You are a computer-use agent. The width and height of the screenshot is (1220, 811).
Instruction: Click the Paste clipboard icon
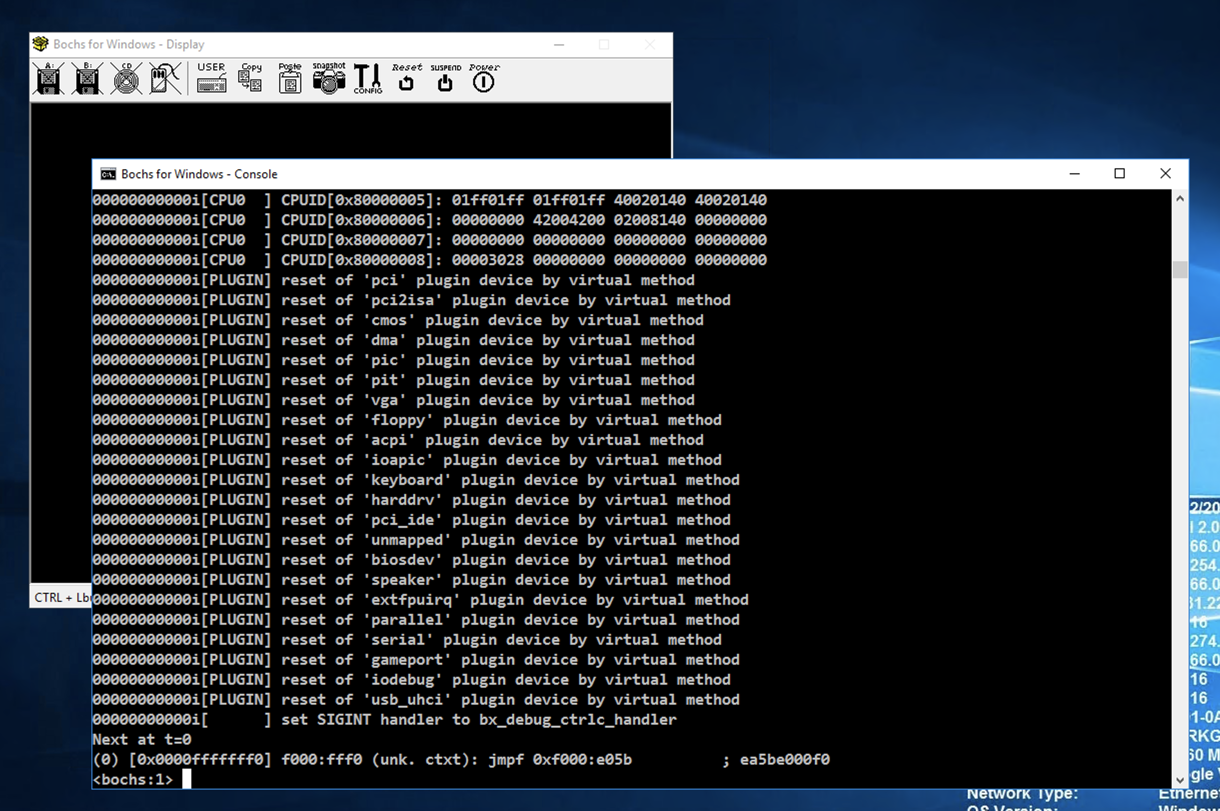pyautogui.click(x=290, y=78)
